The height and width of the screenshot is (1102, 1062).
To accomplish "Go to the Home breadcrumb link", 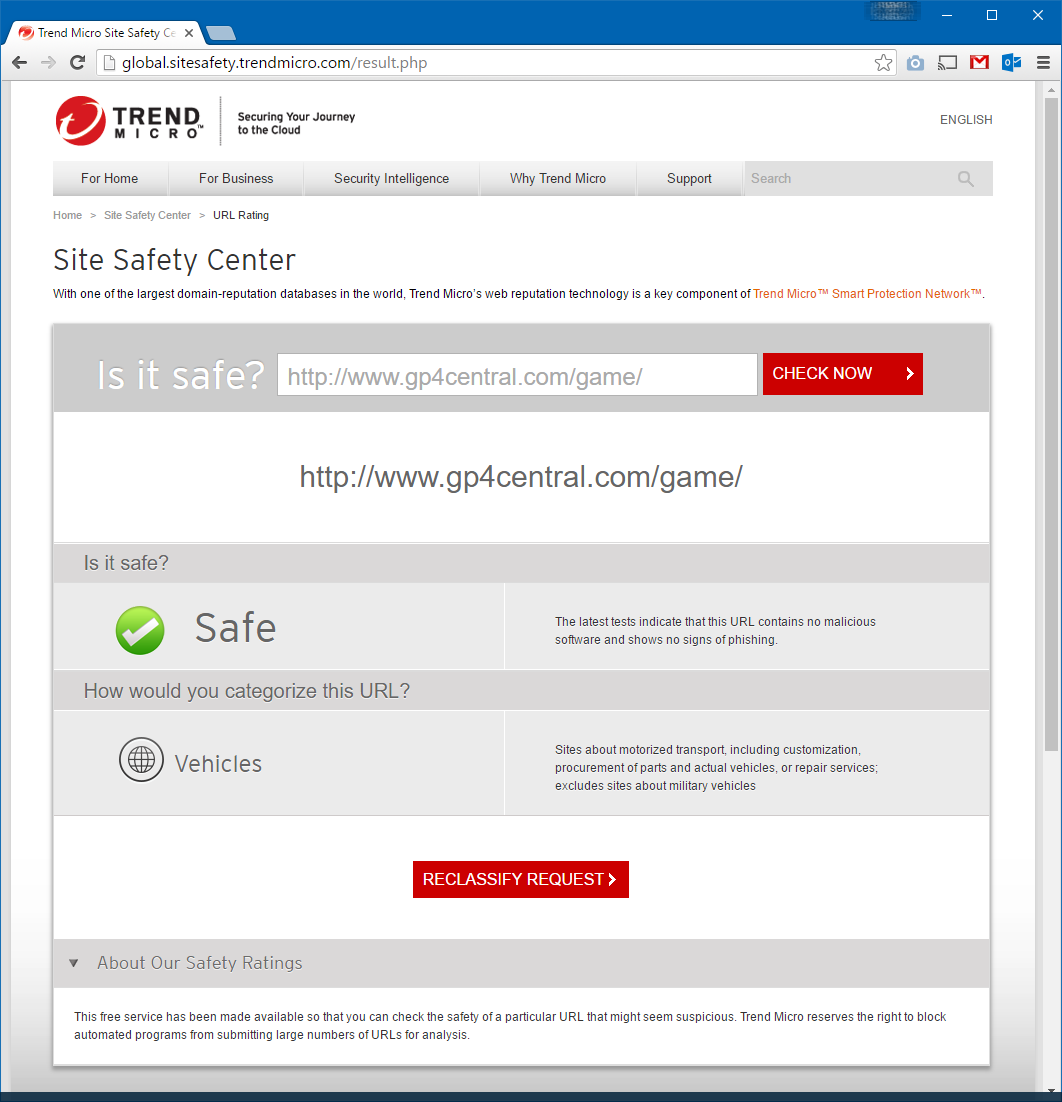I will coord(67,215).
